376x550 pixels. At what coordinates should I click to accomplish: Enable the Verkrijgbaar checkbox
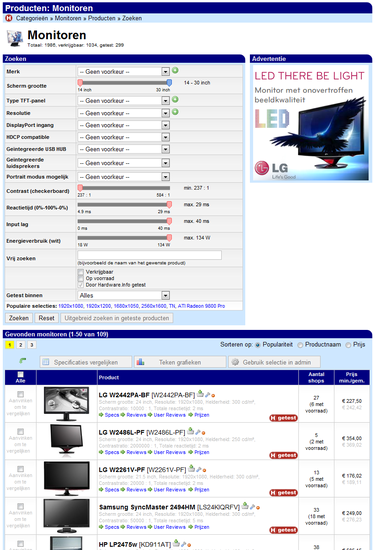click(81, 272)
